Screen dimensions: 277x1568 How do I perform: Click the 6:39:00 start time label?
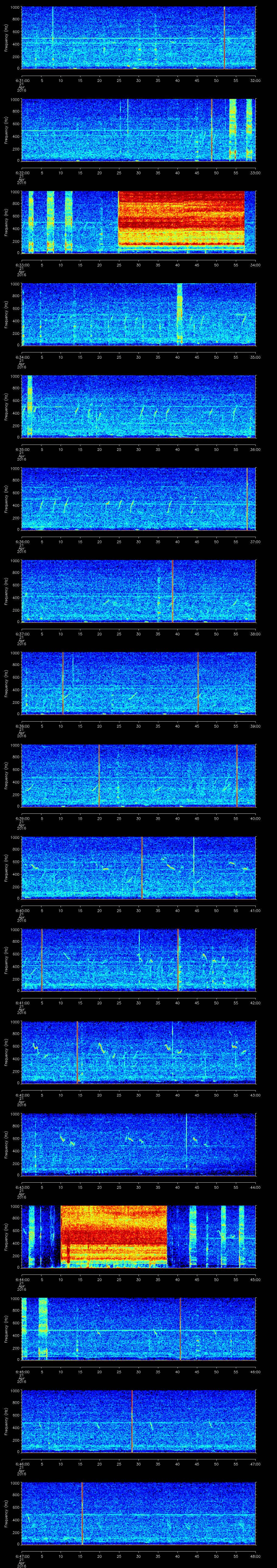pos(22,819)
